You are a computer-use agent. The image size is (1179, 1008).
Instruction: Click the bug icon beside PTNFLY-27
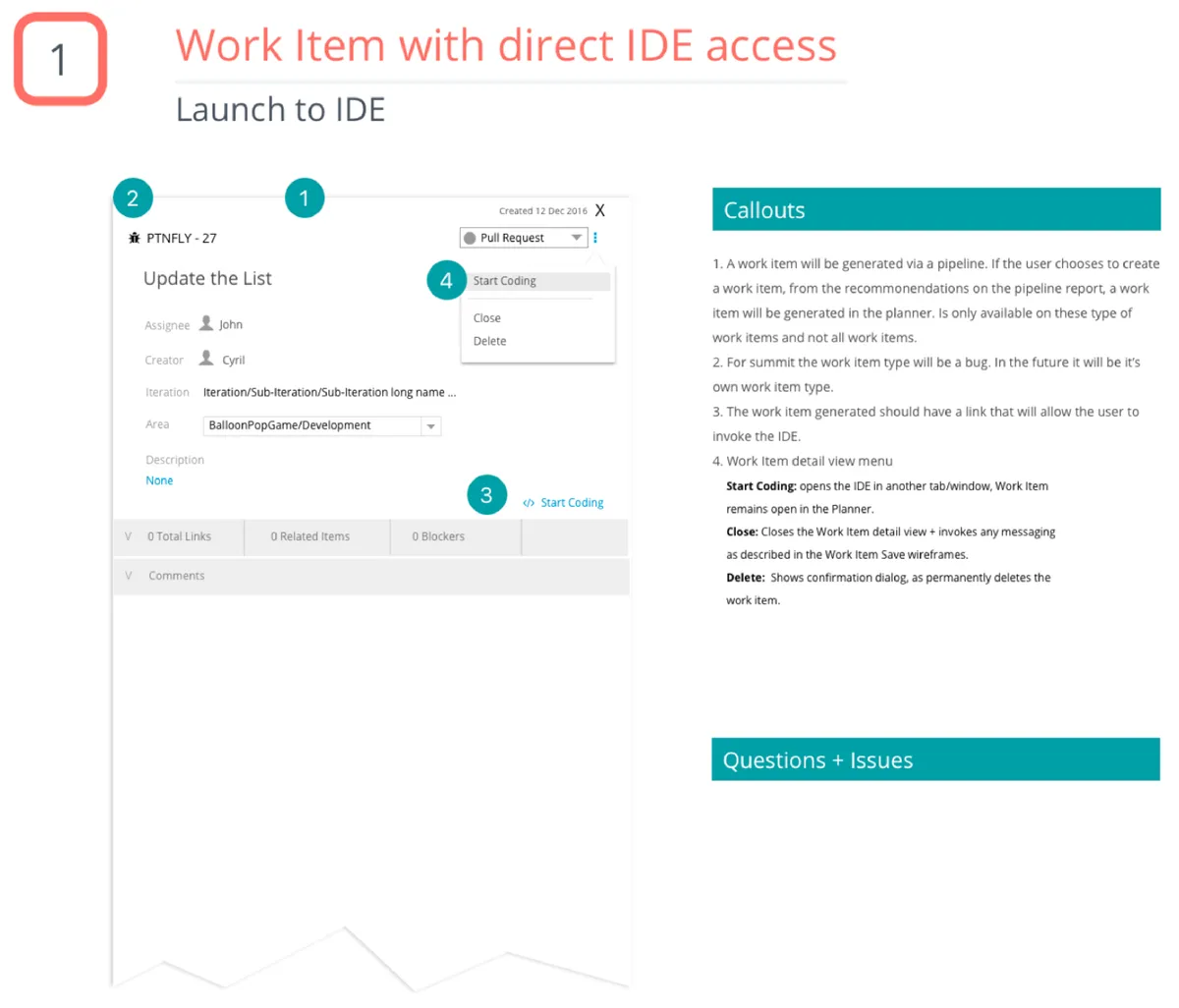tap(135, 237)
